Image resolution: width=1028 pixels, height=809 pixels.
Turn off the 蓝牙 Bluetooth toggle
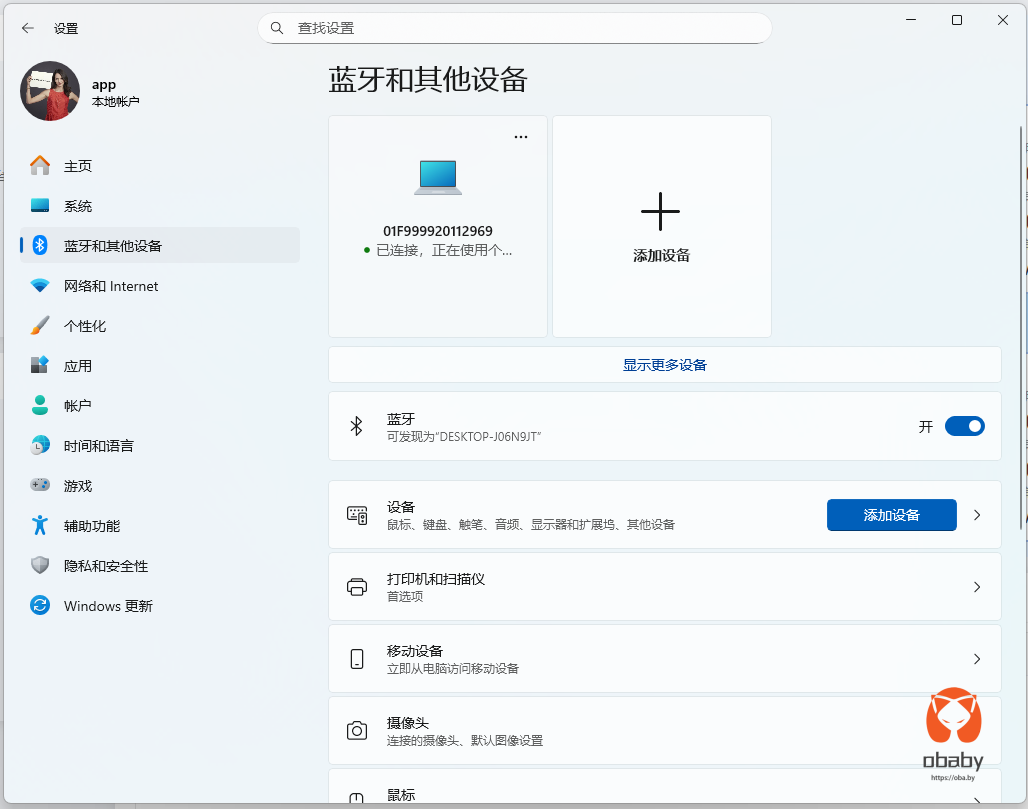click(x=964, y=426)
